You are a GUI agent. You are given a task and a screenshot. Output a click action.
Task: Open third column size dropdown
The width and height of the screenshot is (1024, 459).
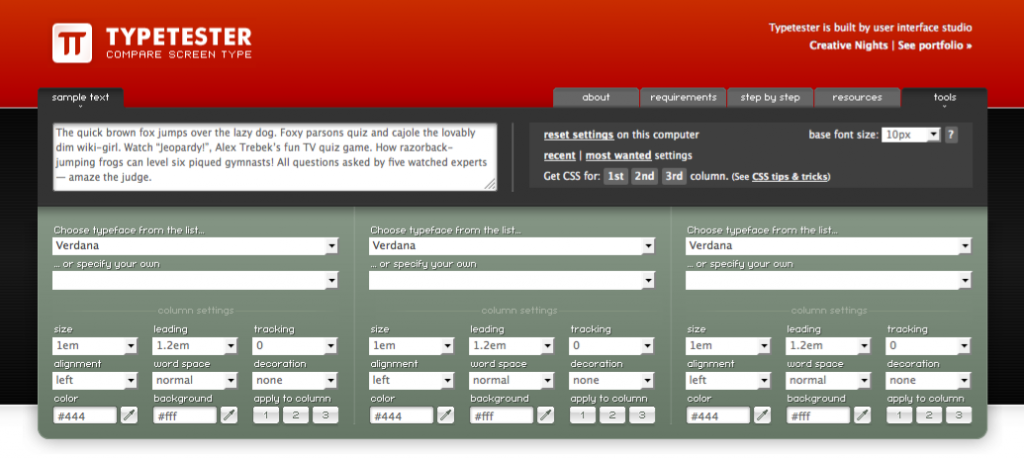(728, 346)
